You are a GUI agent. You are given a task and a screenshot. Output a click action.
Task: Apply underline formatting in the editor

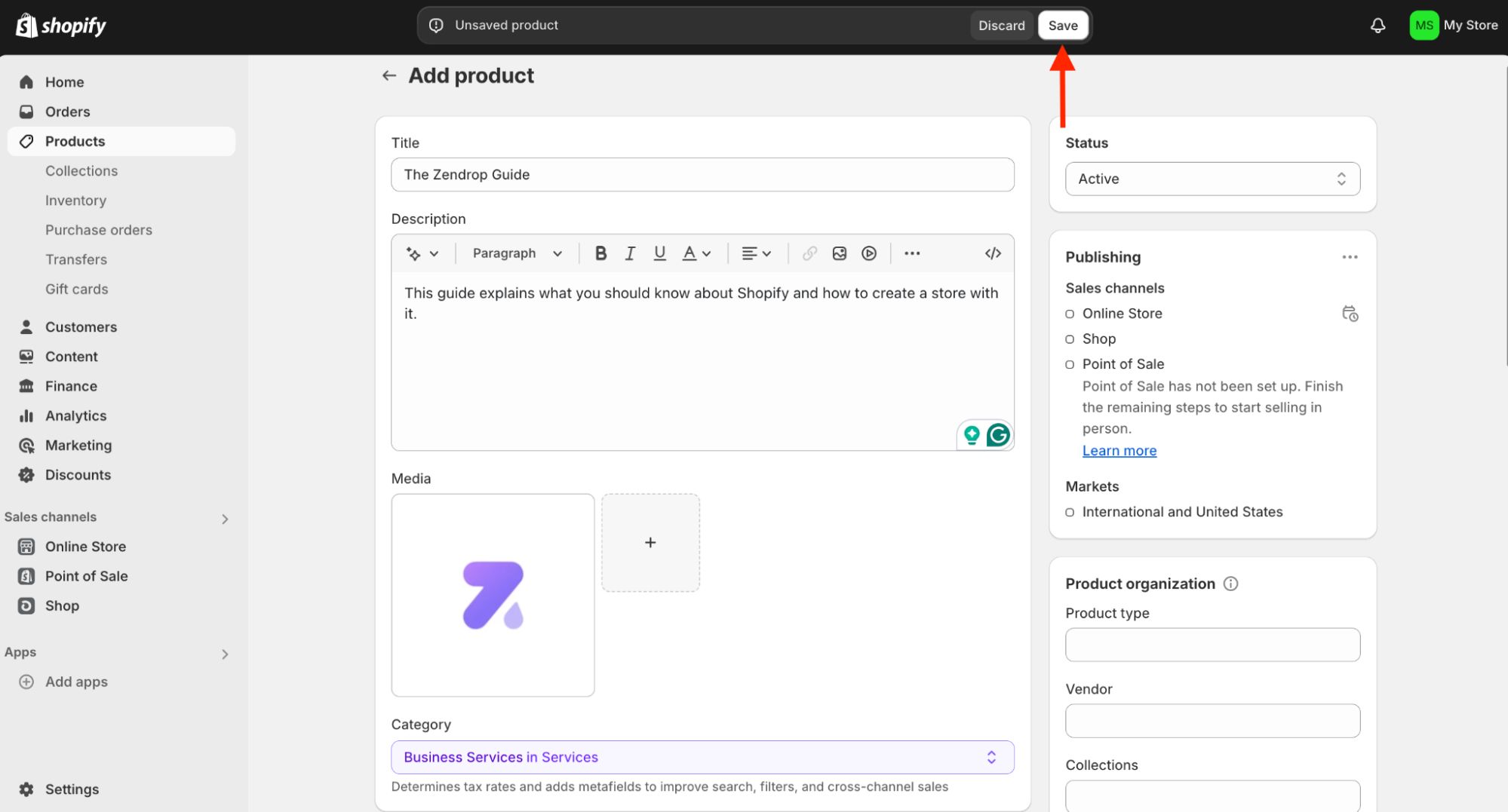click(659, 253)
